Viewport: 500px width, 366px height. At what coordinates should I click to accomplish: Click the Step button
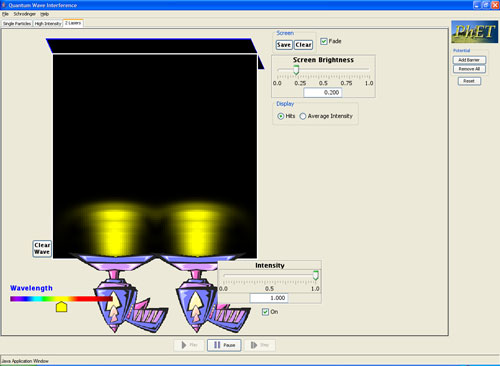260,345
